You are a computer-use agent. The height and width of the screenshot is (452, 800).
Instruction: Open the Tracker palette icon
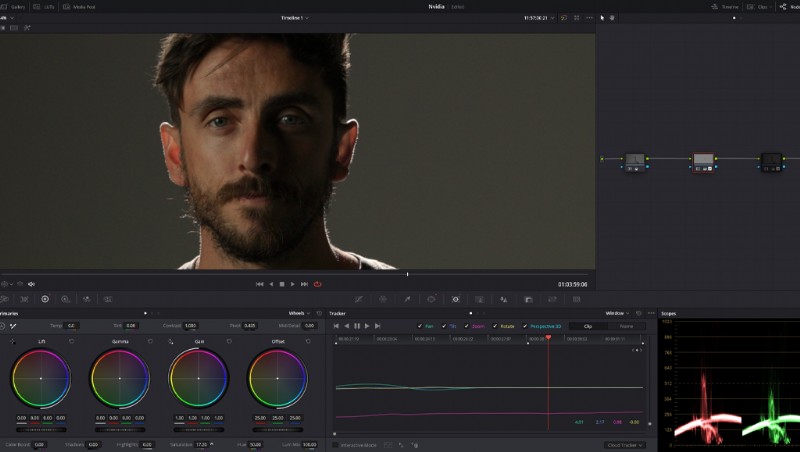pos(456,299)
